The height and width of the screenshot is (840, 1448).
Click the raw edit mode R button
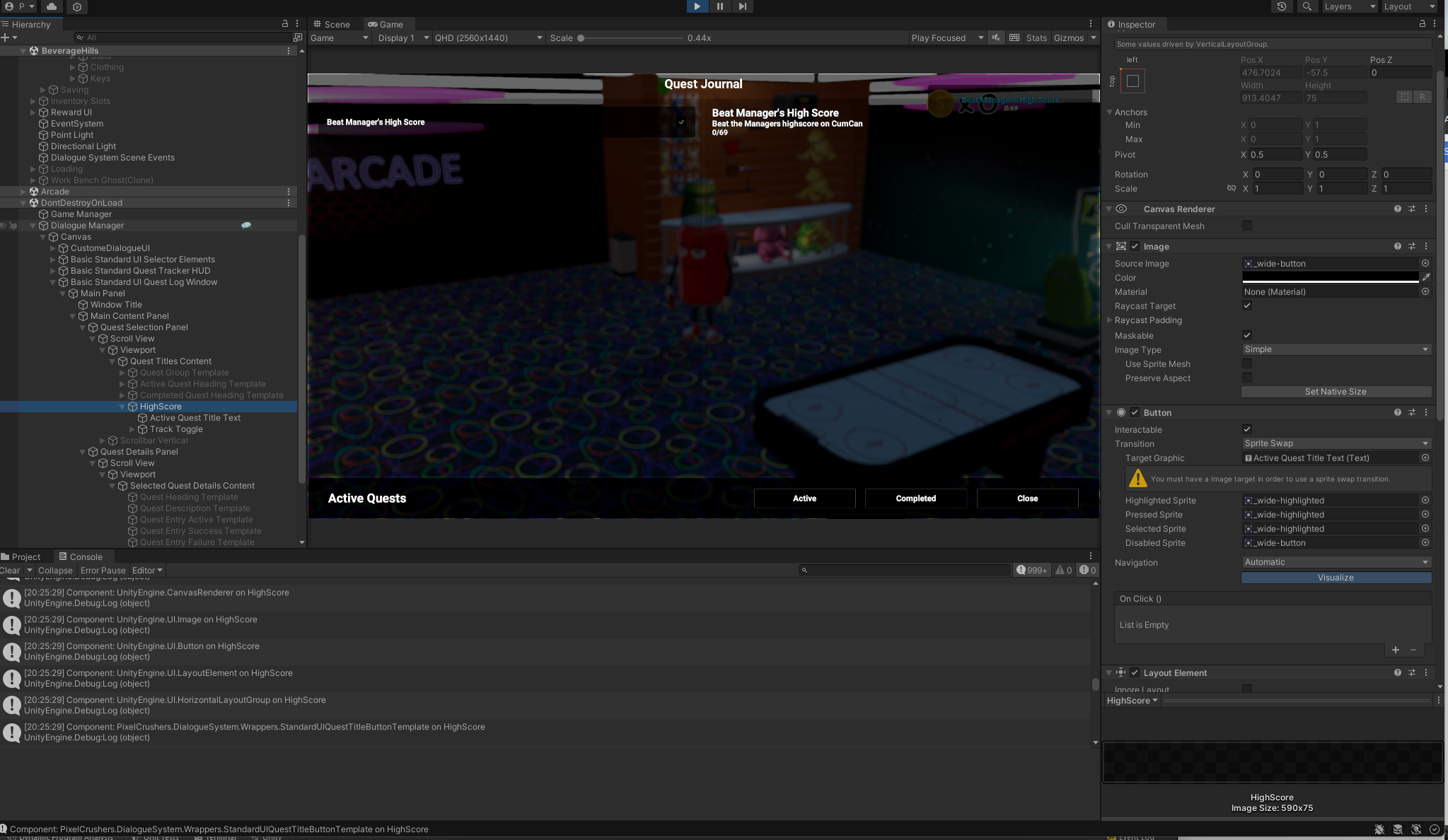click(1423, 98)
